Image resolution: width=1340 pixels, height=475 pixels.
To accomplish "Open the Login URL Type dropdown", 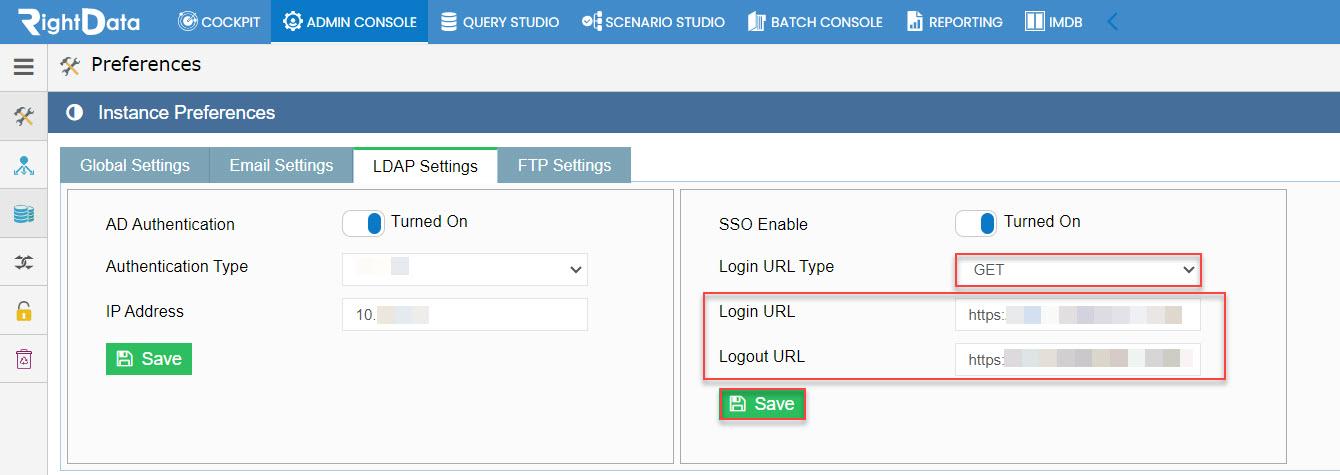I will tap(1076, 270).
